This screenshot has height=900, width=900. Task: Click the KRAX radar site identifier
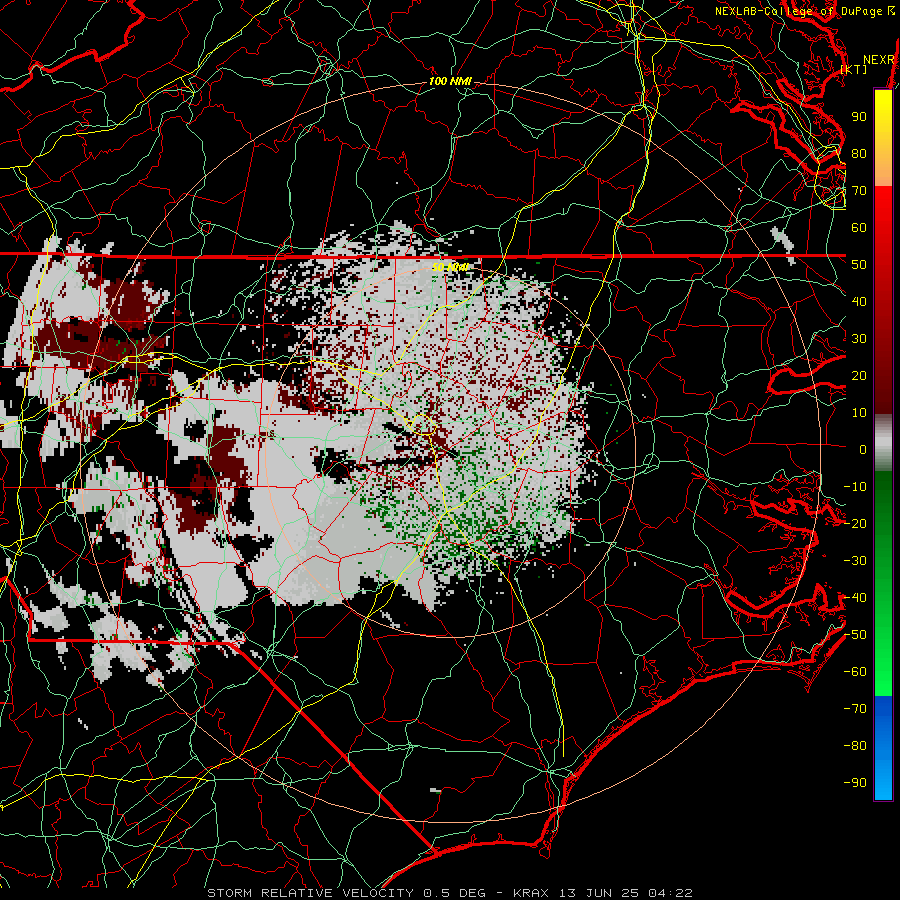click(531, 893)
